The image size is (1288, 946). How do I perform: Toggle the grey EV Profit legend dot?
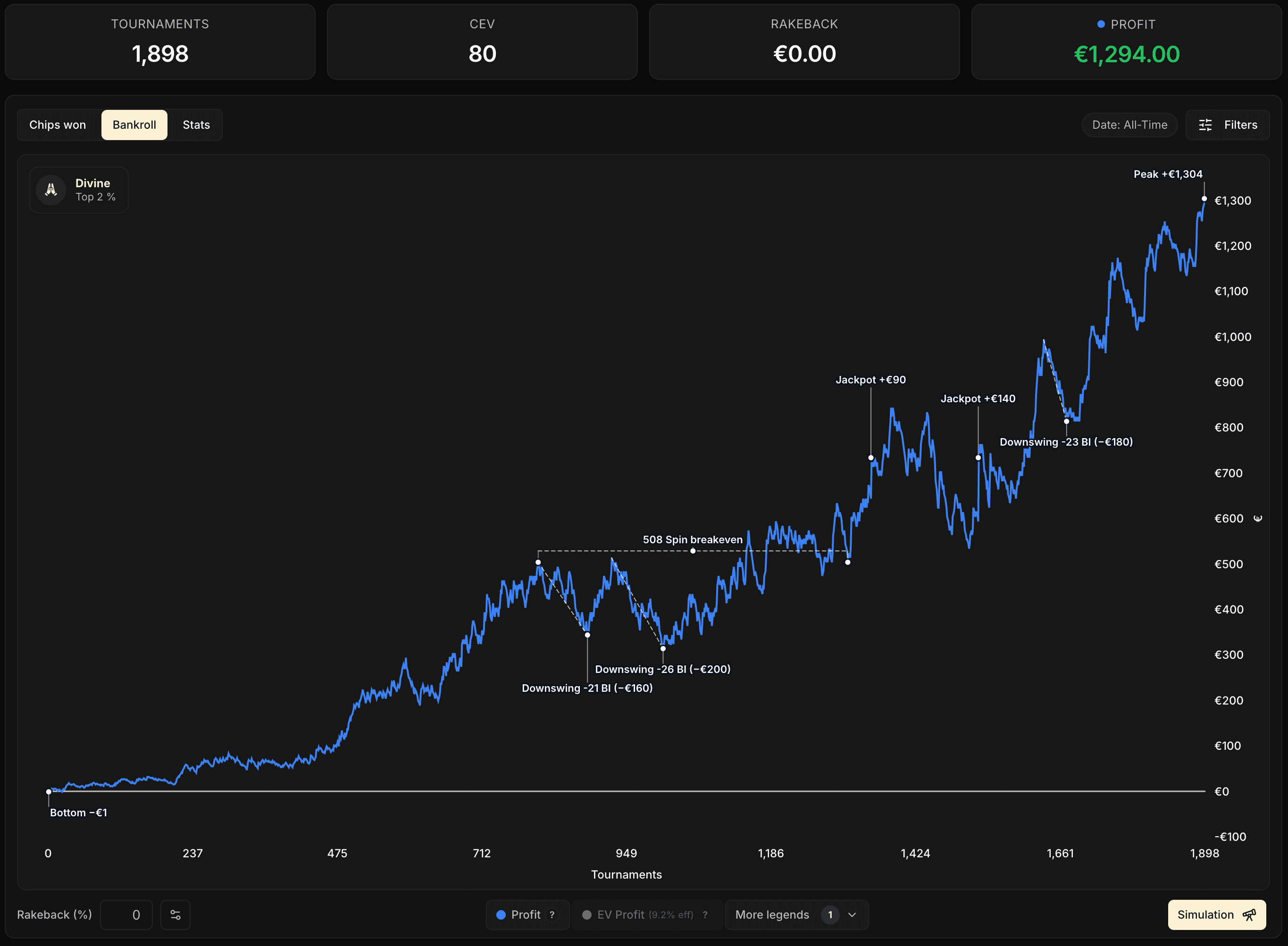[587, 914]
